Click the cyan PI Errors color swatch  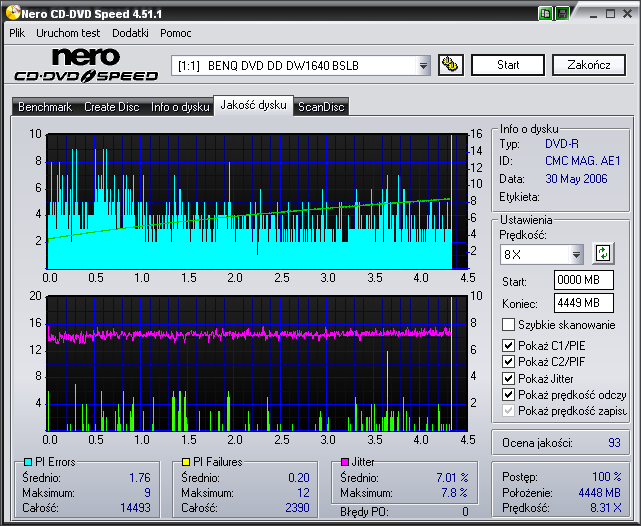coord(28,462)
